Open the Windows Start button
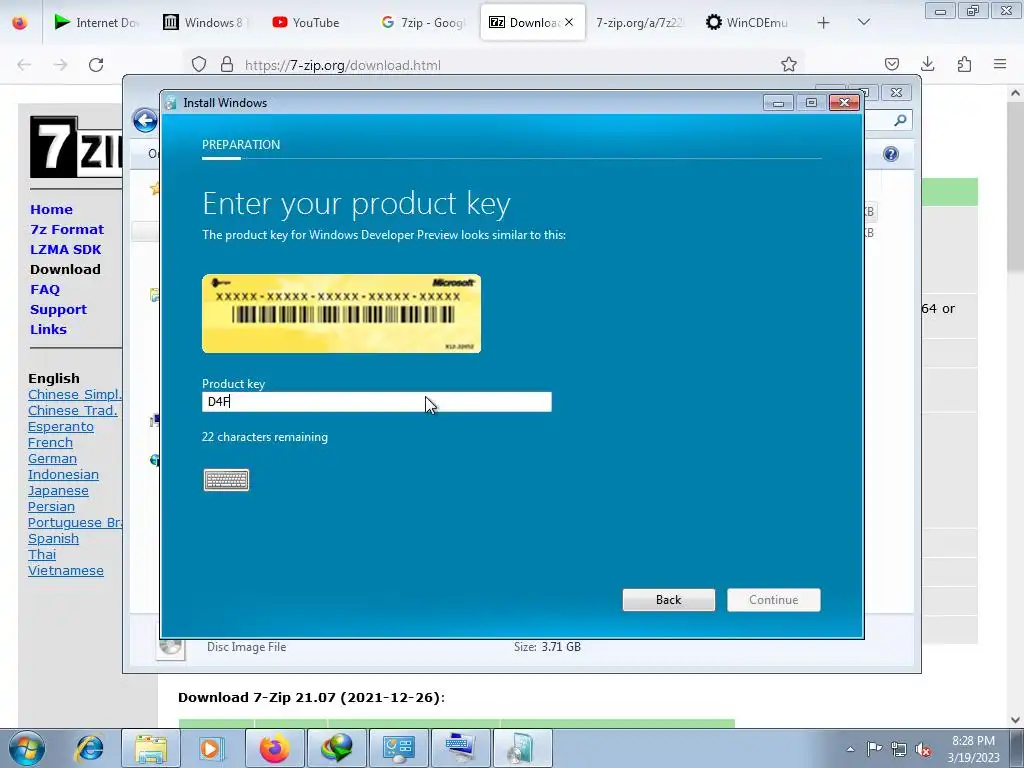The width and height of the screenshot is (1024, 768). coord(27,748)
